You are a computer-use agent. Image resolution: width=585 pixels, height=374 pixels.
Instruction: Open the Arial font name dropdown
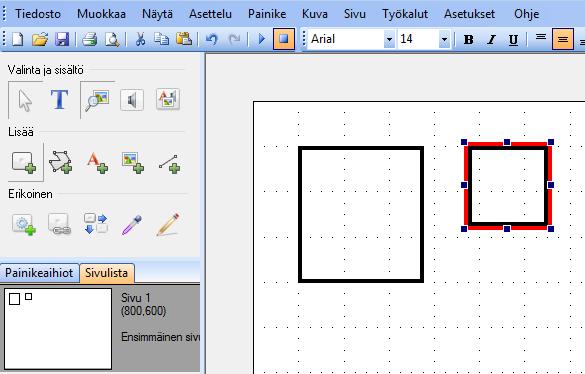pyautogui.click(x=389, y=39)
